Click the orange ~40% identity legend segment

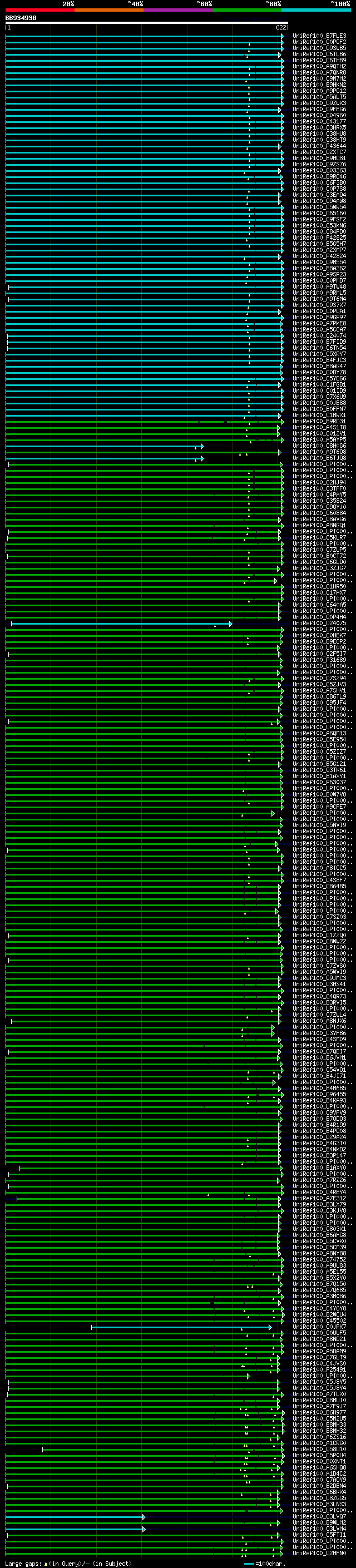pos(109,10)
